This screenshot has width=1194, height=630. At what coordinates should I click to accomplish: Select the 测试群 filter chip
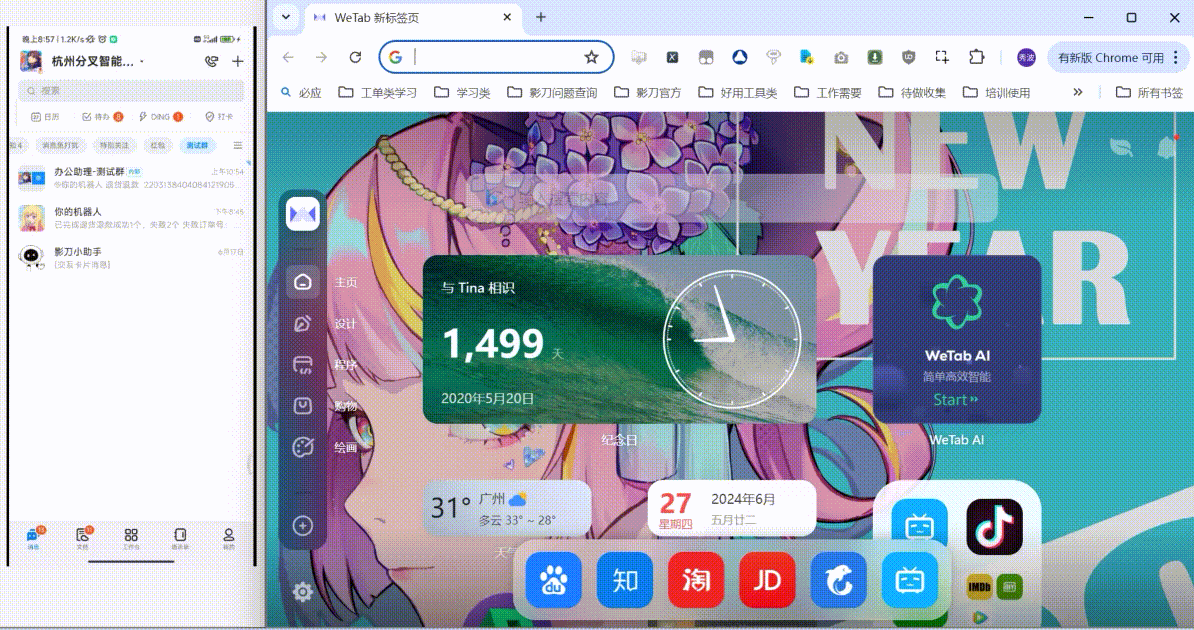coord(197,145)
